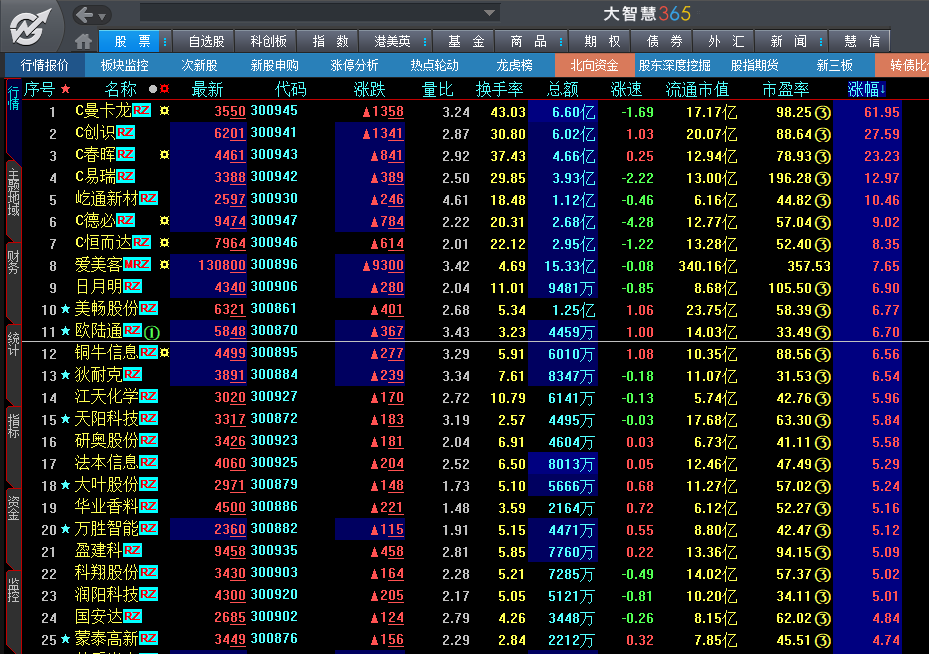Click the white dot icon in header
Viewport: 929px width, 654px height.
(x=153, y=89)
